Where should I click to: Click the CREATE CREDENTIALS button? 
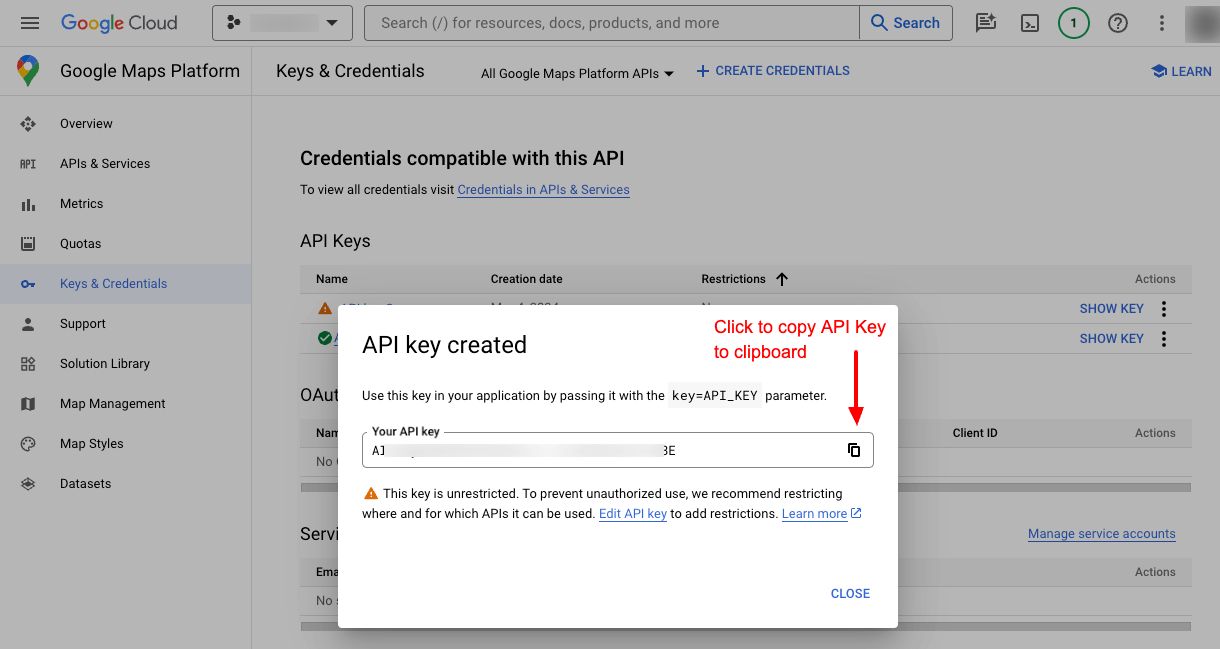773,71
